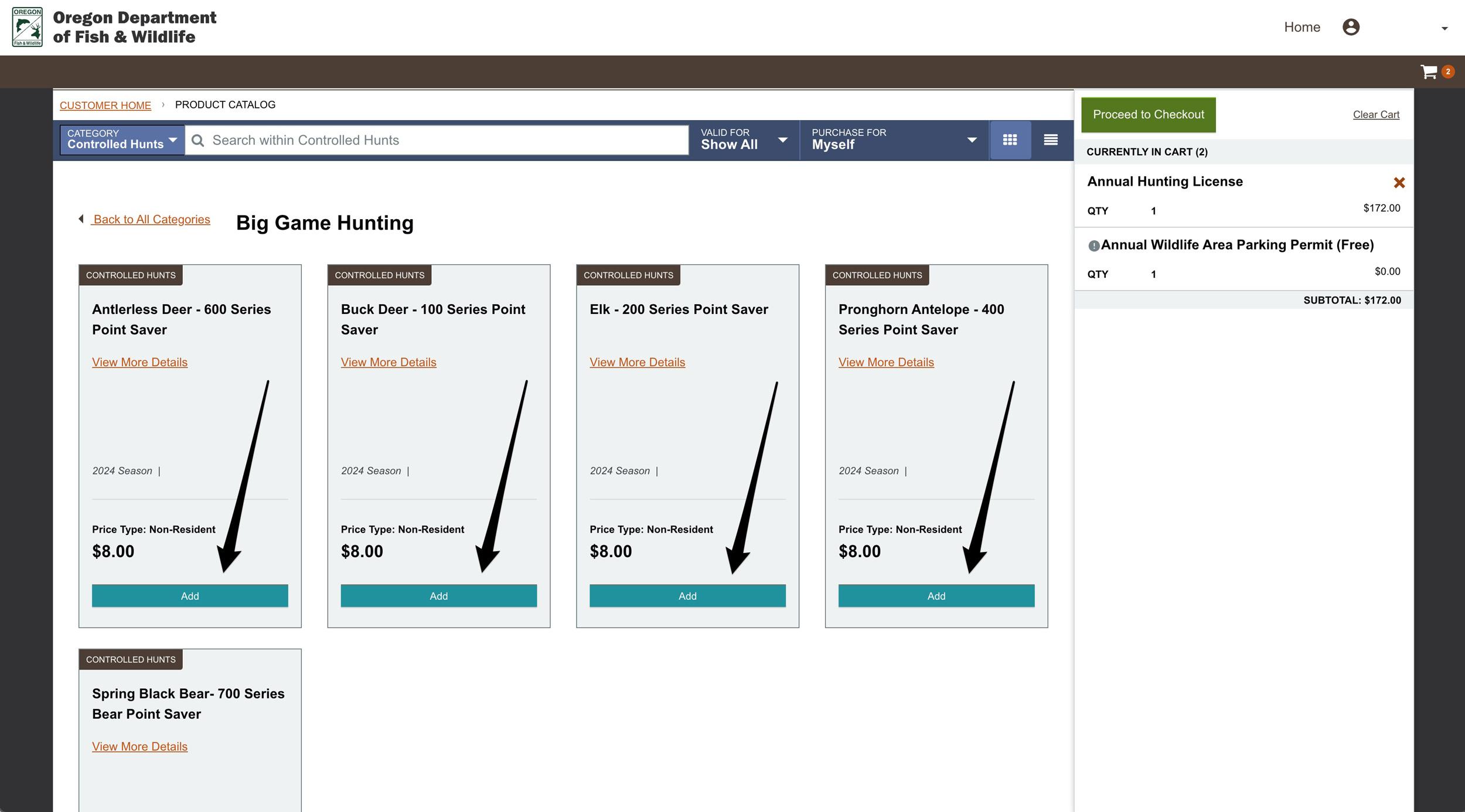Remove Annual Hunting License from cart
This screenshot has height=812, width=1465.
click(1399, 182)
